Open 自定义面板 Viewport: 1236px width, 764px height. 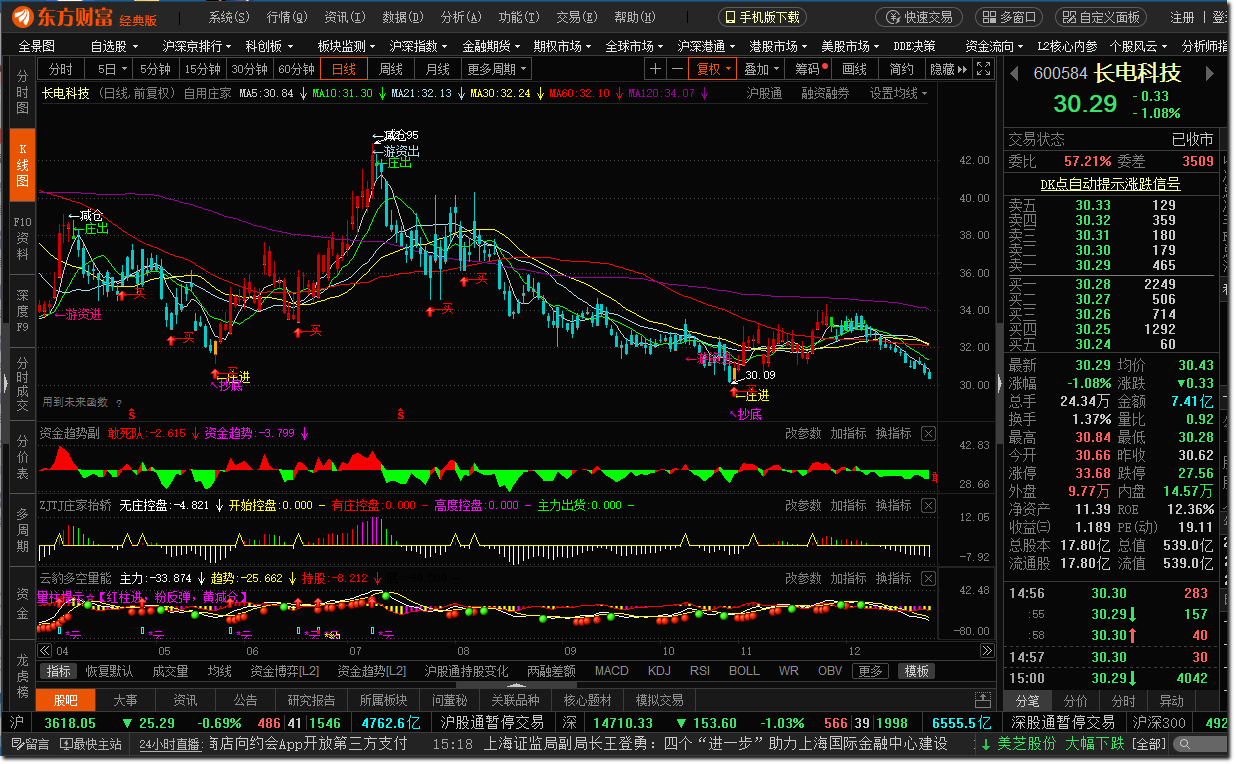[x=1100, y=17]
